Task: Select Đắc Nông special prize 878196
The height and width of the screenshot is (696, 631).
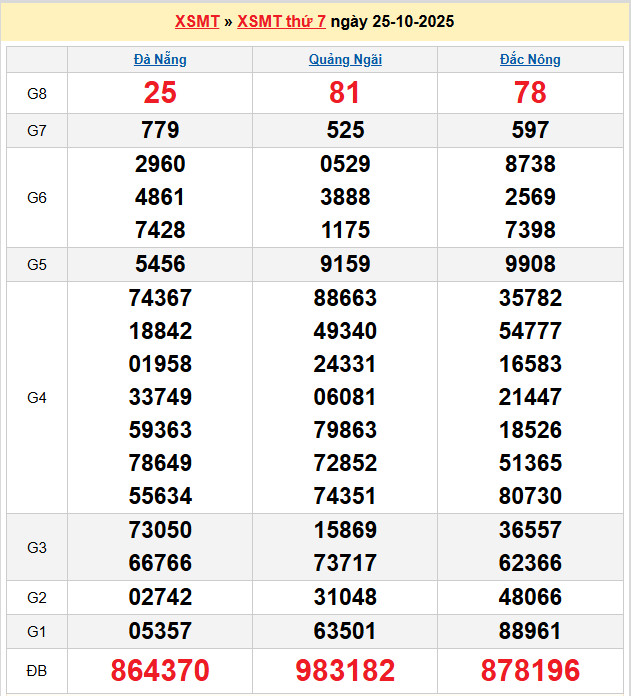Action: (530, 670)
